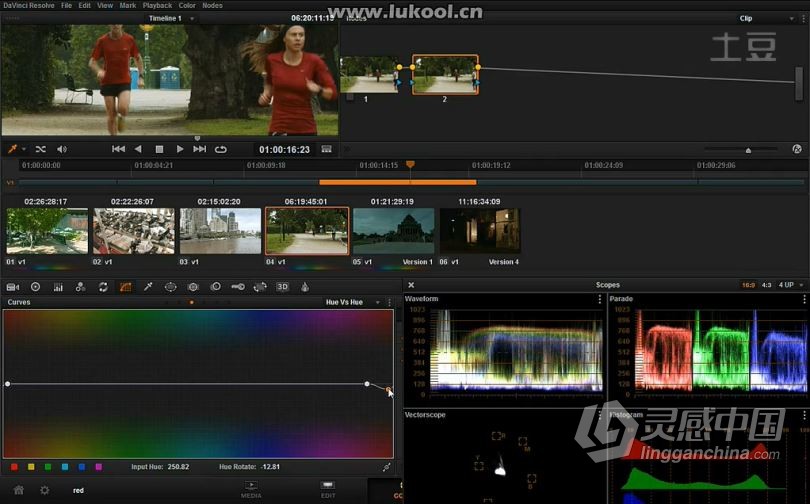Open the Sizing palette icon
Viewport: 810px width, 504px height.
[x=260, y=287]
